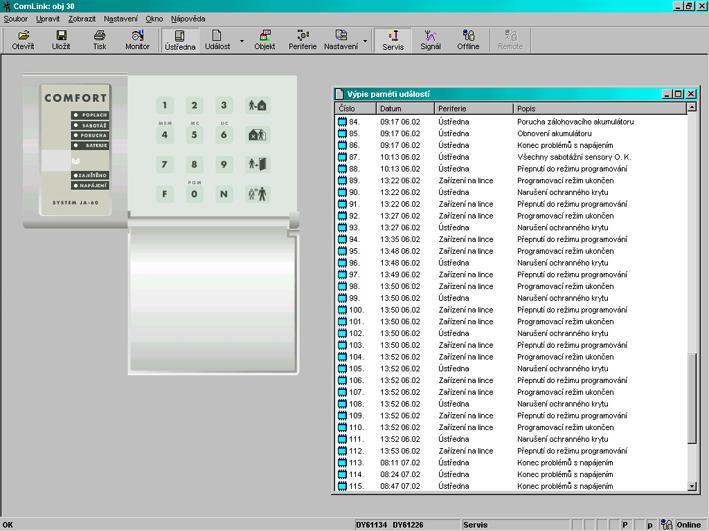Click the event list window document icon
The width and height of the screenshot is (709, 531).
[339, 94]
